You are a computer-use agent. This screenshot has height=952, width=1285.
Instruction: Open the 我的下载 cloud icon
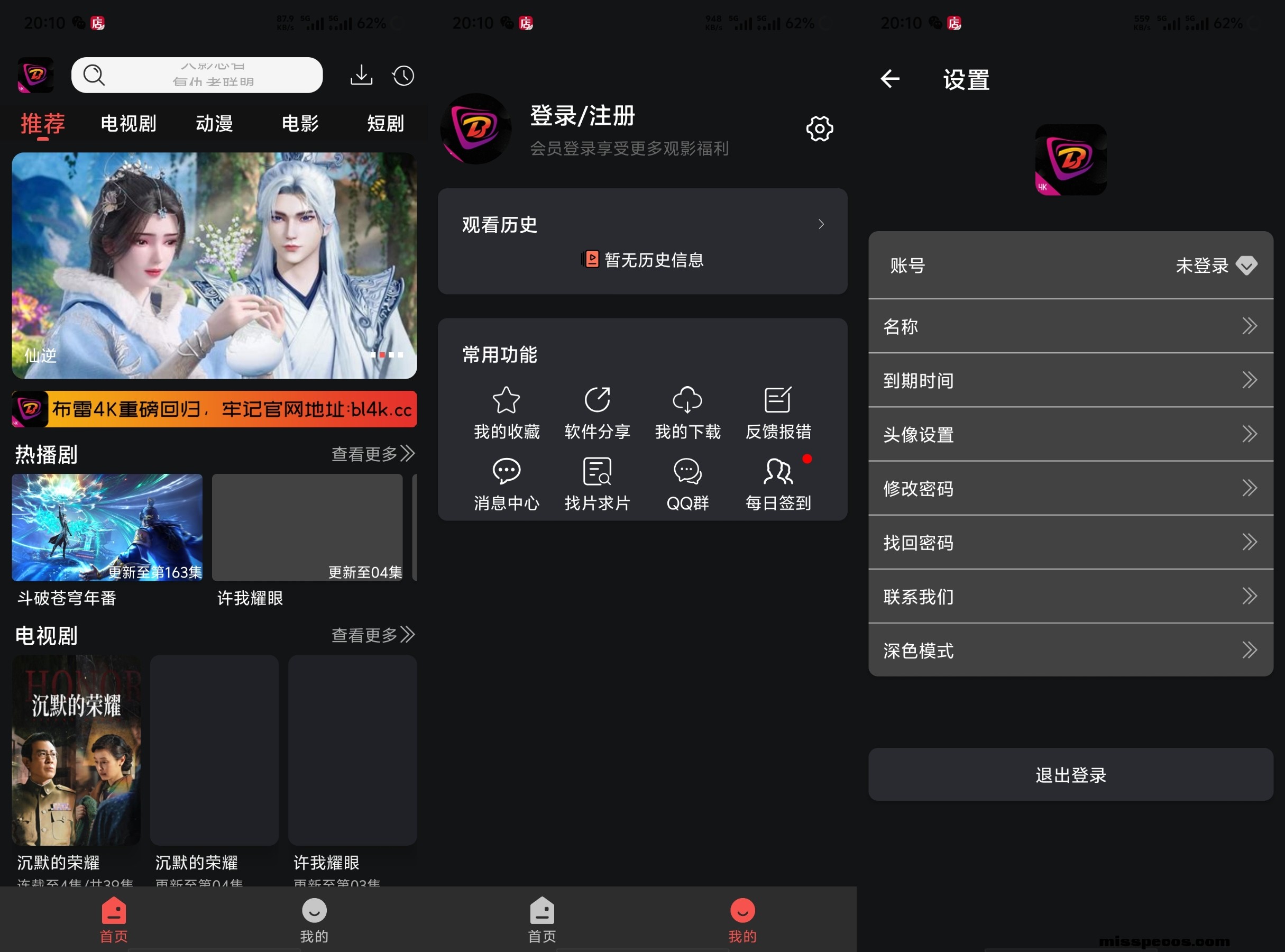[687, 400]
